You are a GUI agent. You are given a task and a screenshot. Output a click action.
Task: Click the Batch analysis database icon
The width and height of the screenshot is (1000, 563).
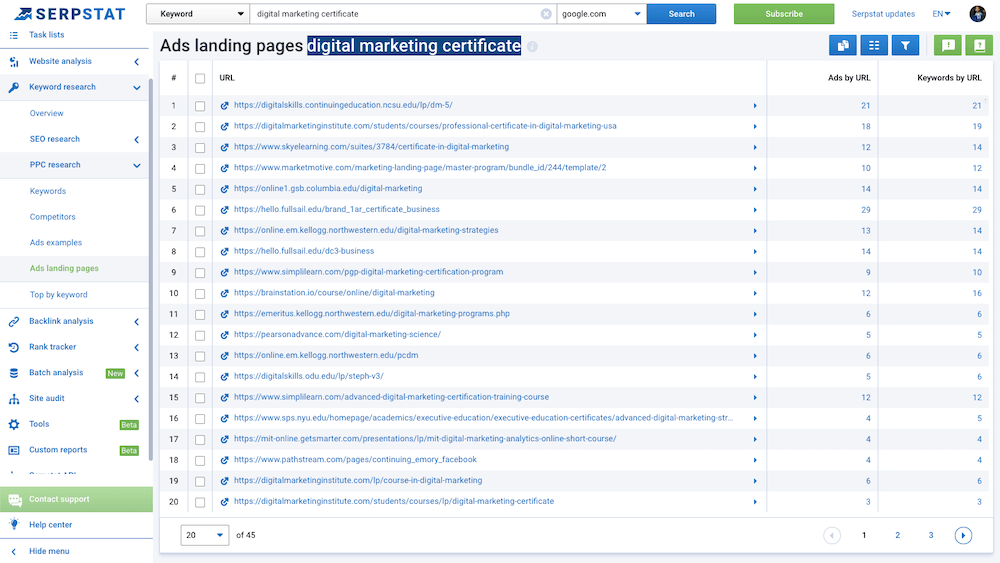tap(14, 373)
